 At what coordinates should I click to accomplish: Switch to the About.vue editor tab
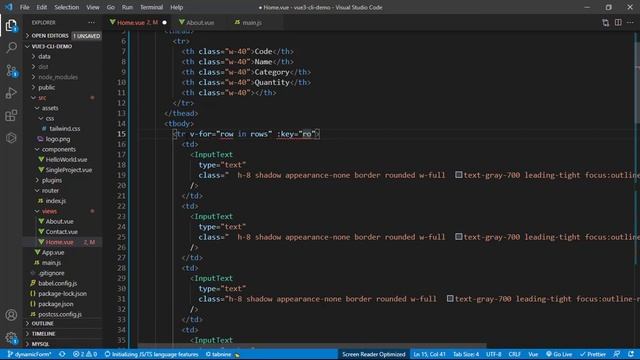tap(200, 22)
